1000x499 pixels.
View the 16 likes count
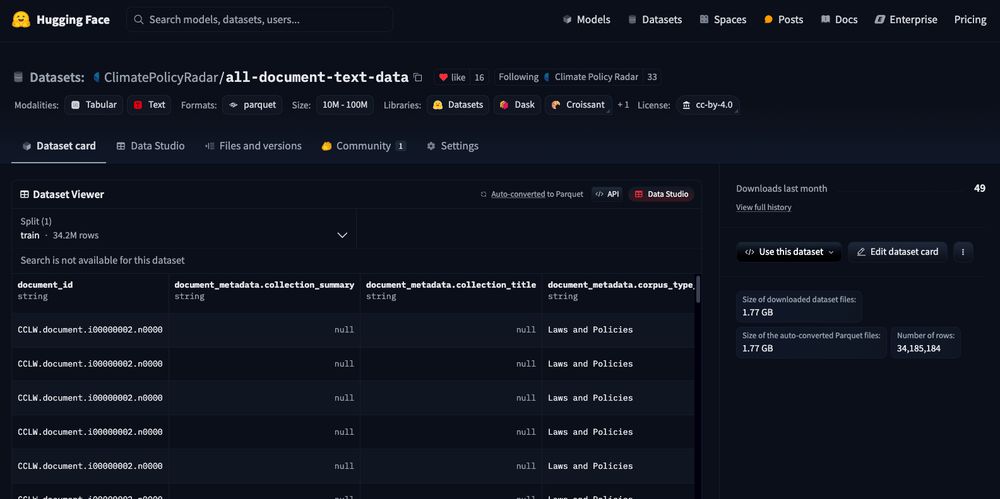(x=480, y=77)
